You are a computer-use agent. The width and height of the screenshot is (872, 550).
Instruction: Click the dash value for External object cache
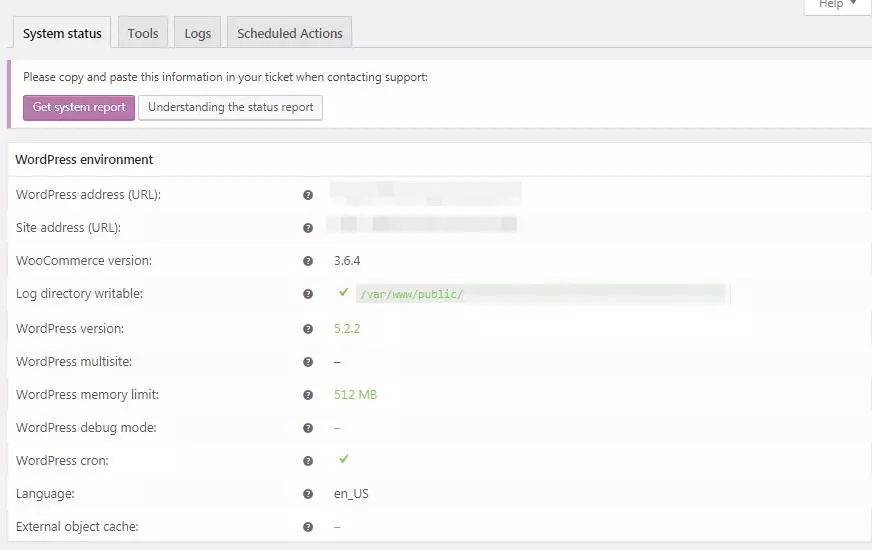(x=337, y=527)
